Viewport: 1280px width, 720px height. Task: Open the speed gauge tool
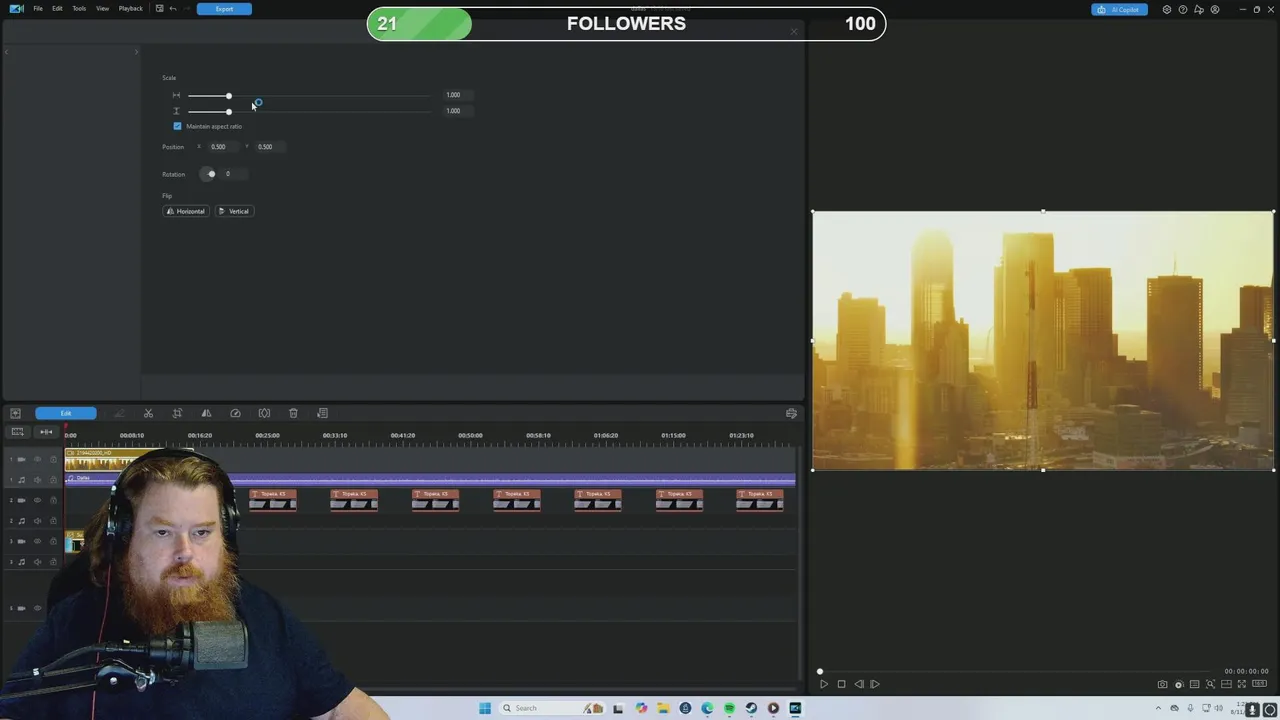(235, 413)
